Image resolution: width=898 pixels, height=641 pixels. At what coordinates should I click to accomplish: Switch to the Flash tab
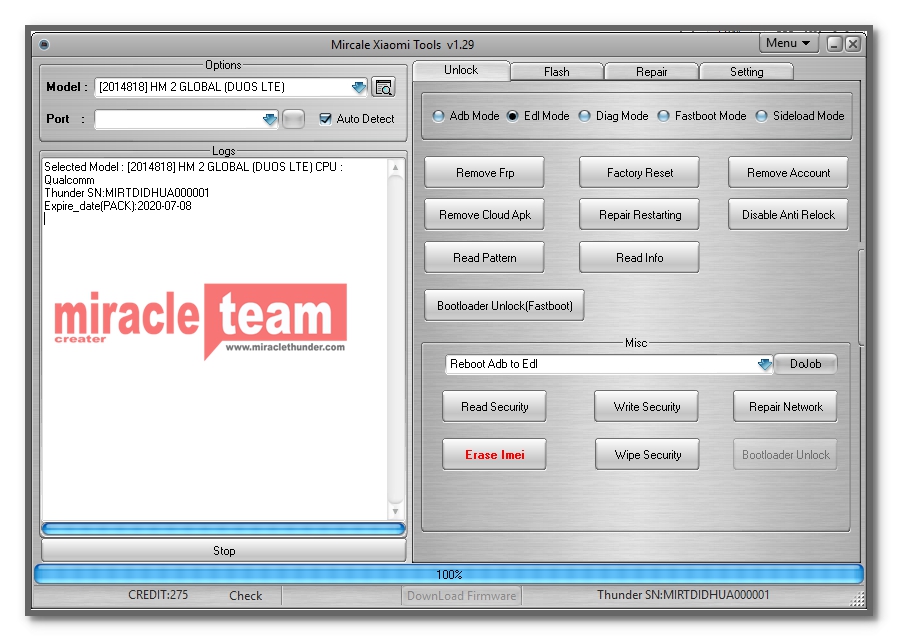coord(557,72)
